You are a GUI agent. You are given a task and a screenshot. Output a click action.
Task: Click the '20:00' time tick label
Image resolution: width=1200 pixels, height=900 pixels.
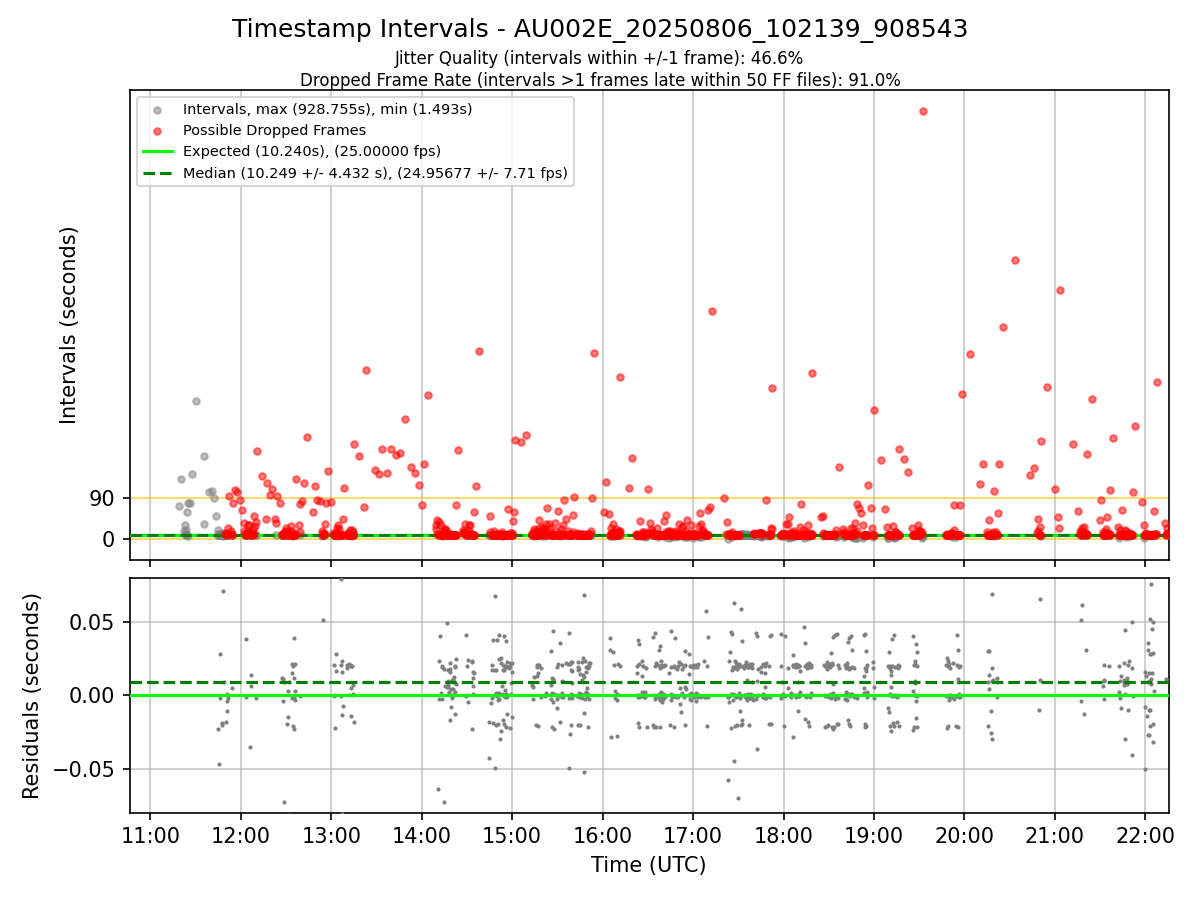click(965, 834)
